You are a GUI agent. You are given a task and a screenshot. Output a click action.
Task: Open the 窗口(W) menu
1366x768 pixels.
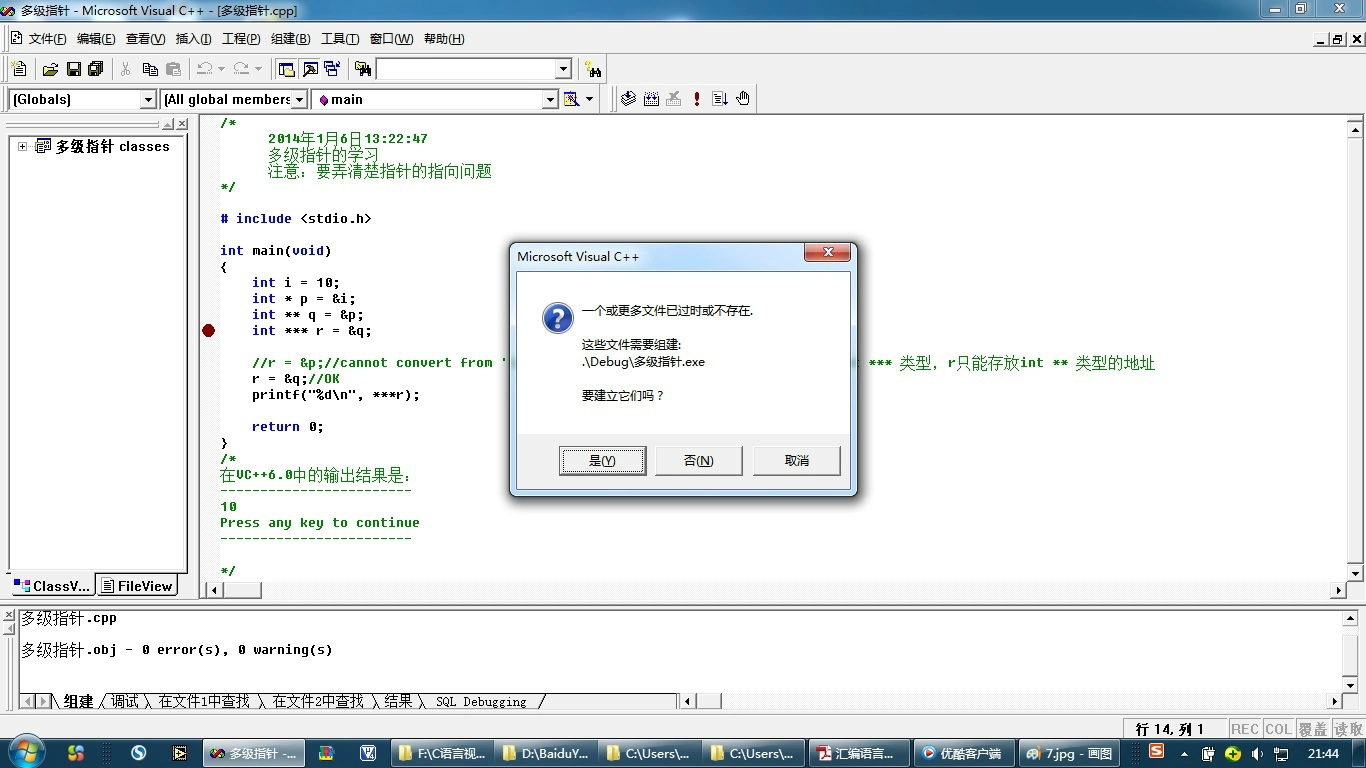391,39
